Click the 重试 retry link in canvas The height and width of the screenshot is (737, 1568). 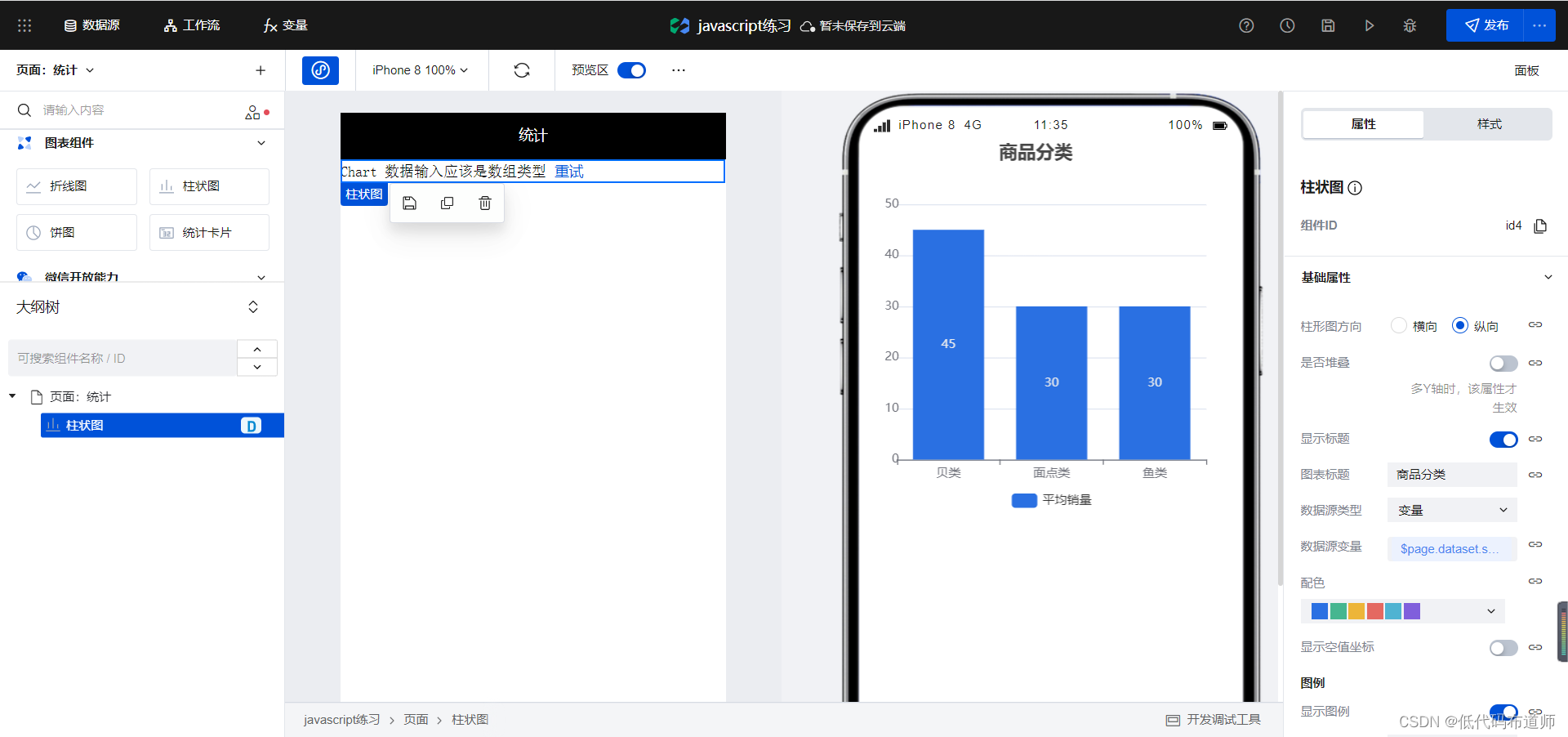(569, 172)
